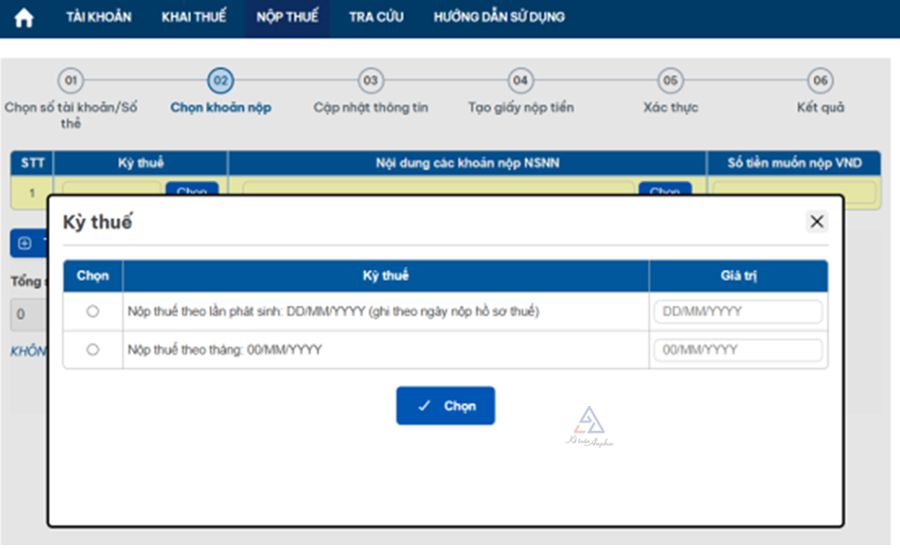
Task: Click step 06 Kết quả circle
Action: click(x=820, y=81)
